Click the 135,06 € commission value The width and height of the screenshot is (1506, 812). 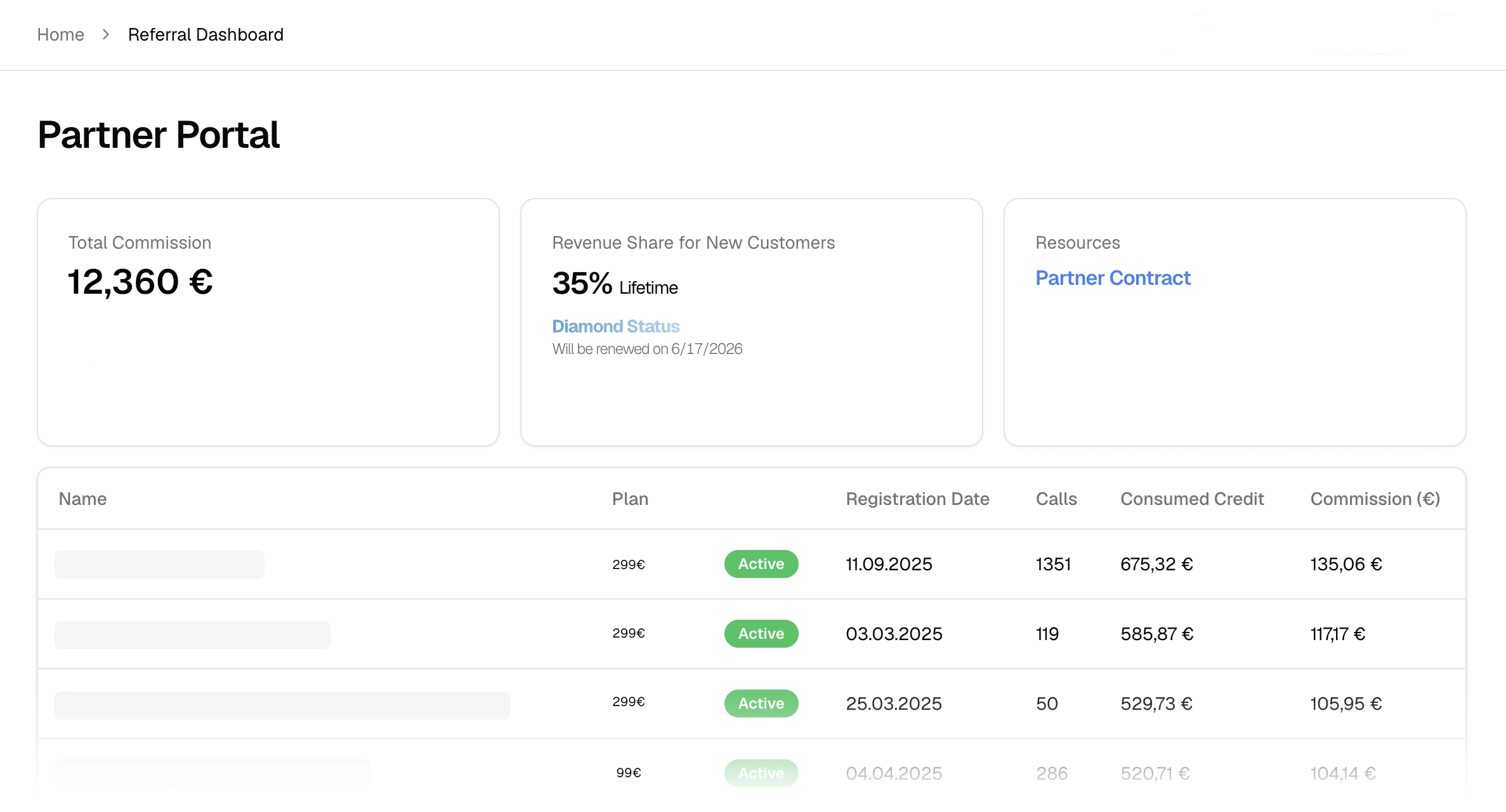pyautogui.click(x=1346, y=564)
